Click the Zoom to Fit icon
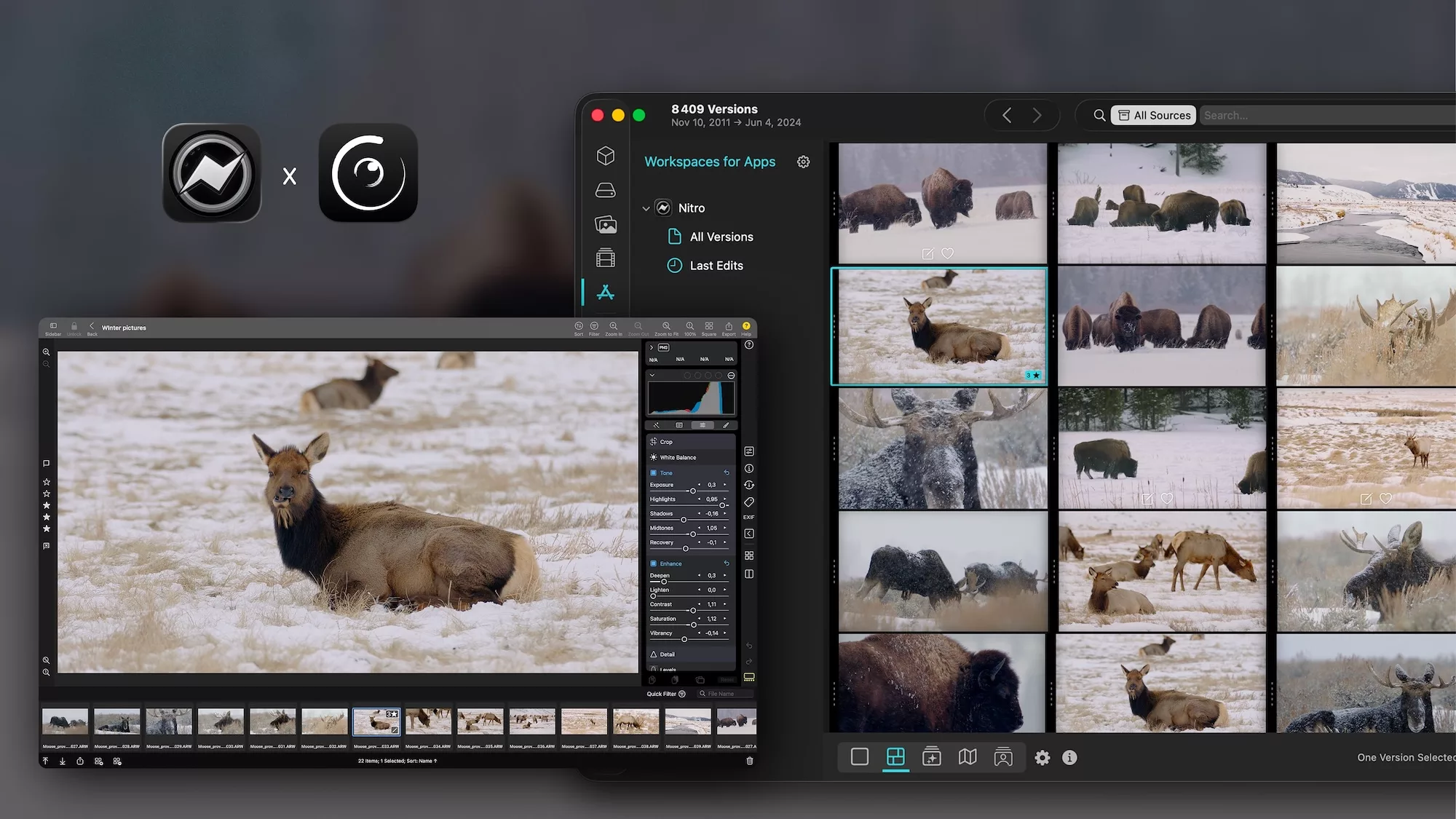 coord(665,327)
